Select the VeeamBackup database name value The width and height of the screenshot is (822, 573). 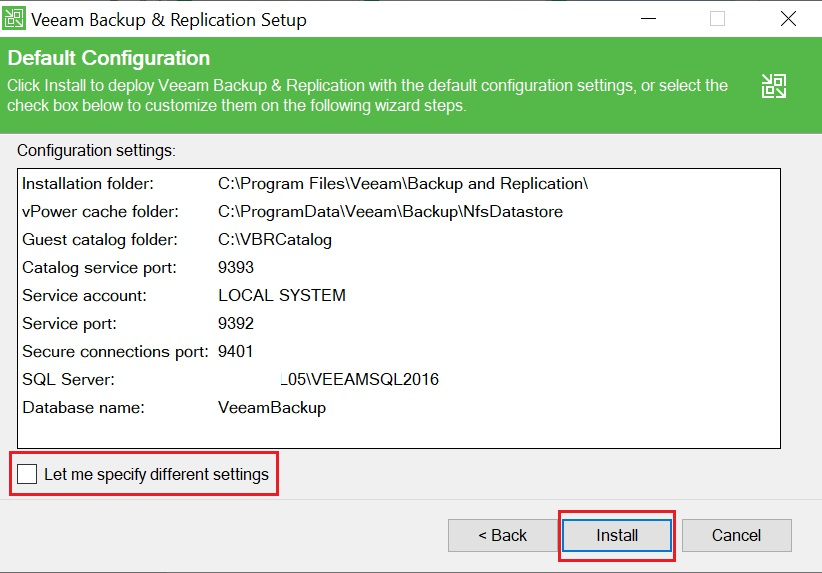coord(272,407)
